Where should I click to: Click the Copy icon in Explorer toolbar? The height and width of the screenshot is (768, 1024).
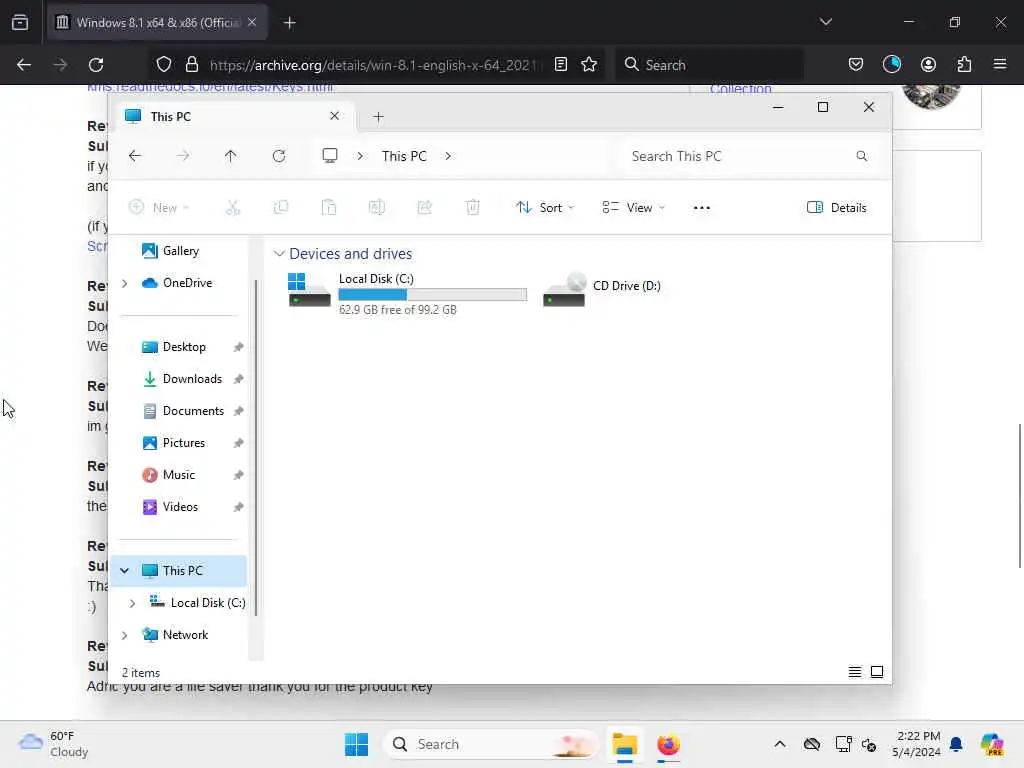tap(281, 208)
